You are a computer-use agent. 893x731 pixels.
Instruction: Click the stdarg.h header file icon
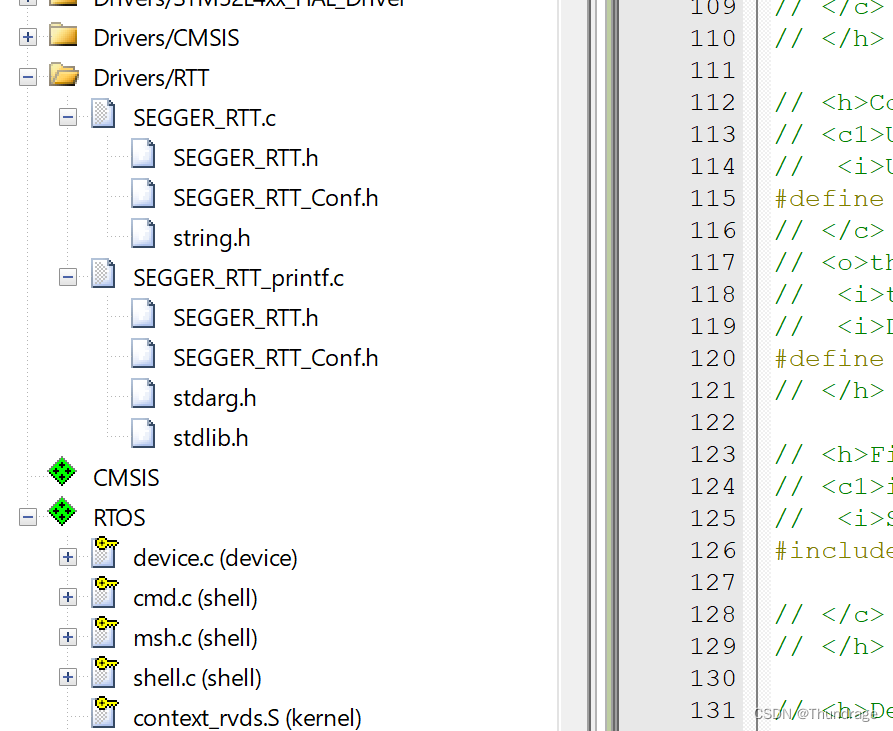tap(141, 396)
